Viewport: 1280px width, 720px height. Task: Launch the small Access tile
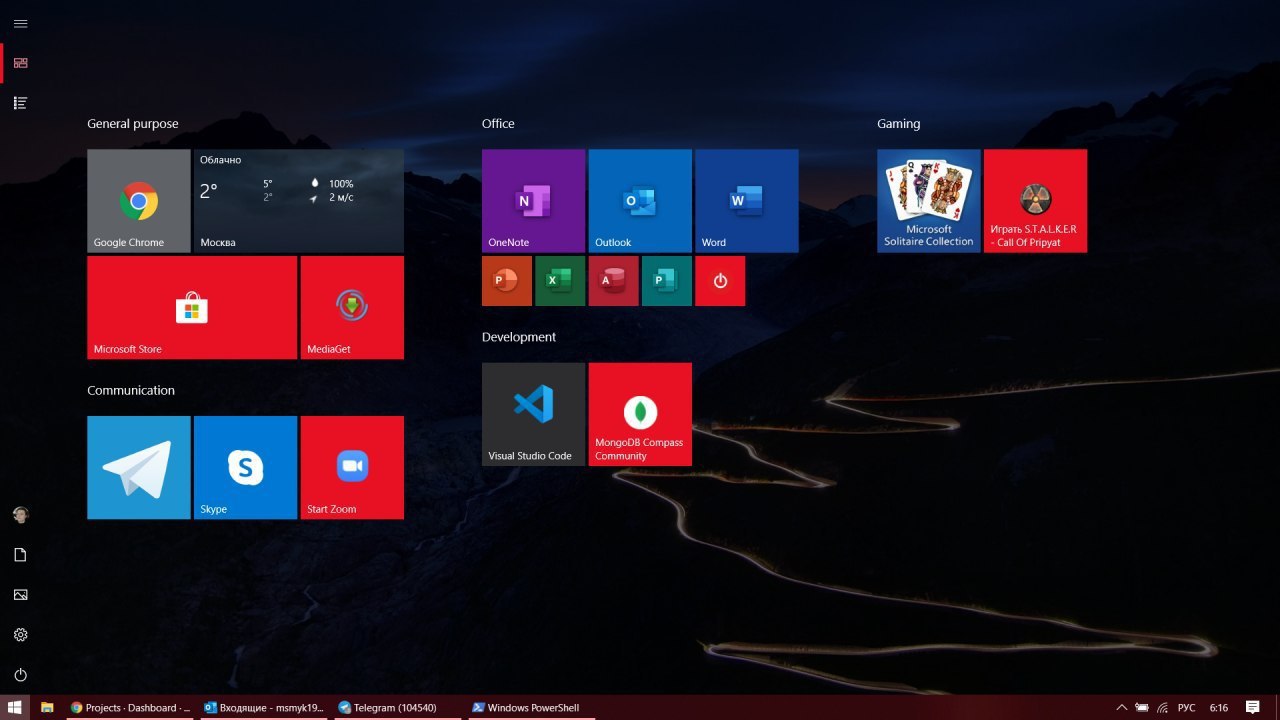613,281
